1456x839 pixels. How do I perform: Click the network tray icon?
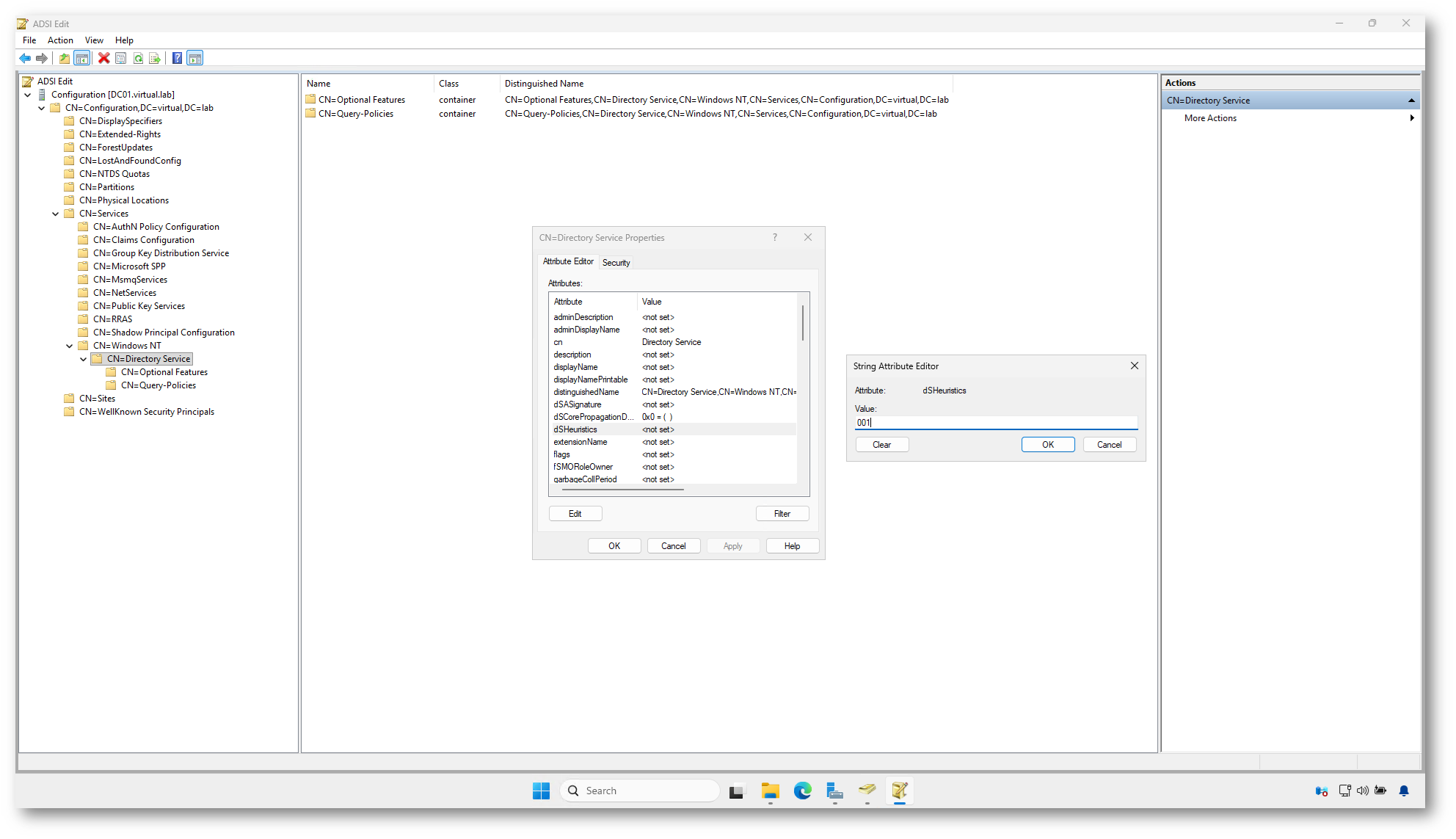click(1344, 791)
